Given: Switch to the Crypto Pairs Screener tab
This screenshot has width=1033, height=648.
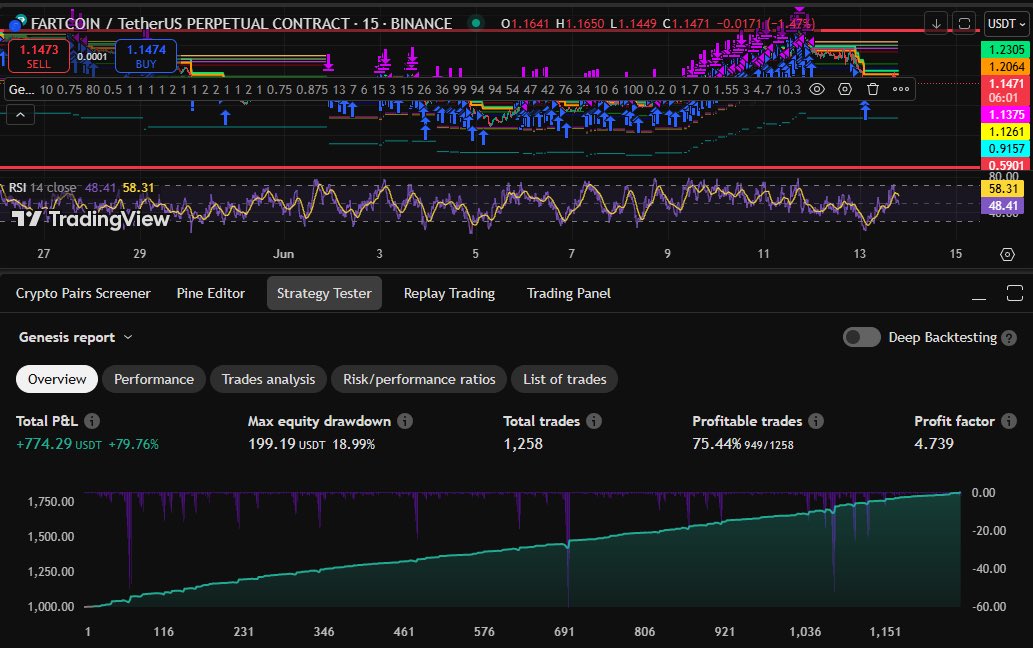Looking at the screenshot, I should coord(83,293).
